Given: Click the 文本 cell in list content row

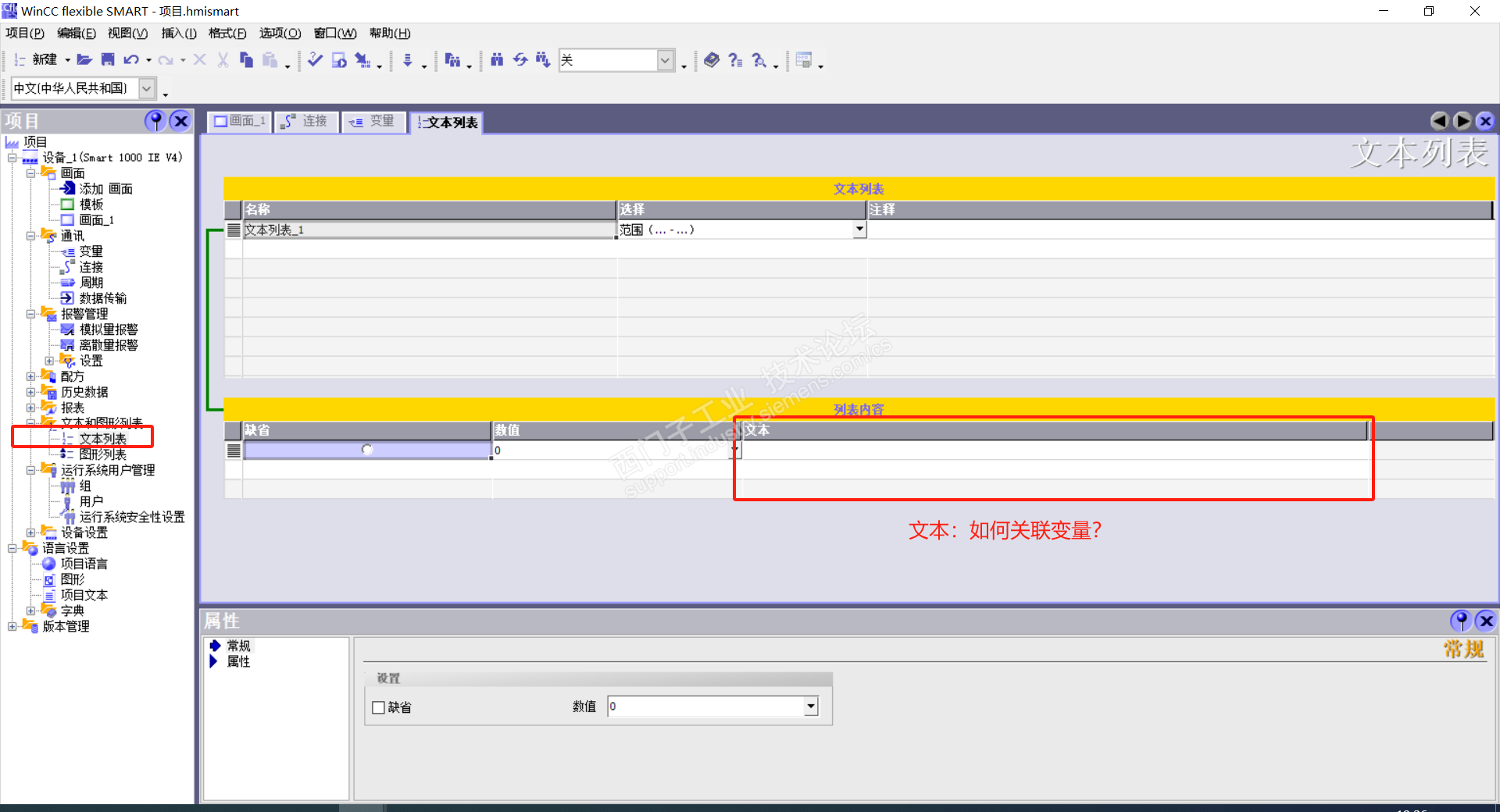Looking at the screenshot, I should point(1054,451).
